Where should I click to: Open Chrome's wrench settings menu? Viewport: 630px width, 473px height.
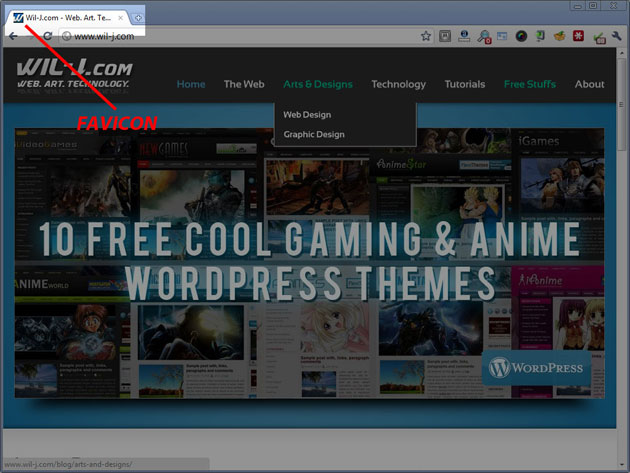tap(616, 36)
